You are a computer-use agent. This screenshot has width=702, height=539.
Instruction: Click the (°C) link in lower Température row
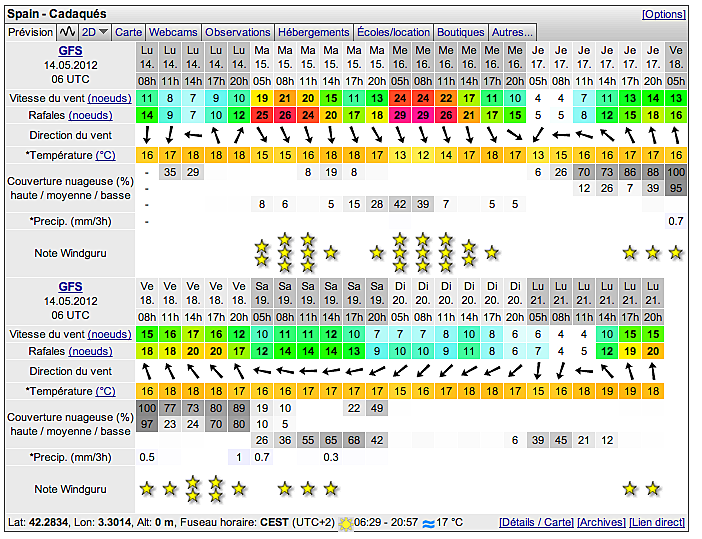pyautogui.click(x=106, y=391)
